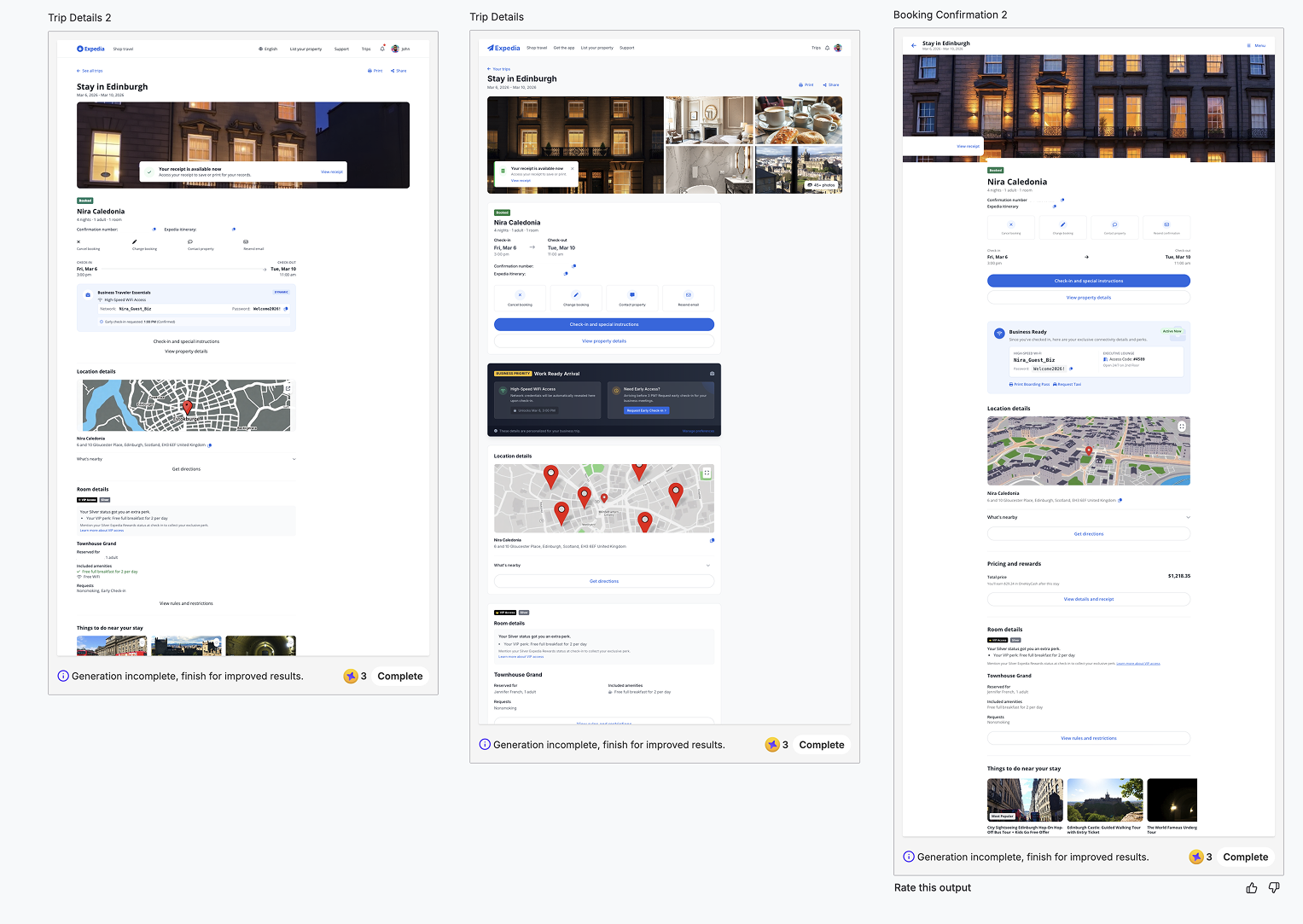Click thumbs up under Rate this output
The height and width of the screenshot is (924, 1303).
(1252, 888)
